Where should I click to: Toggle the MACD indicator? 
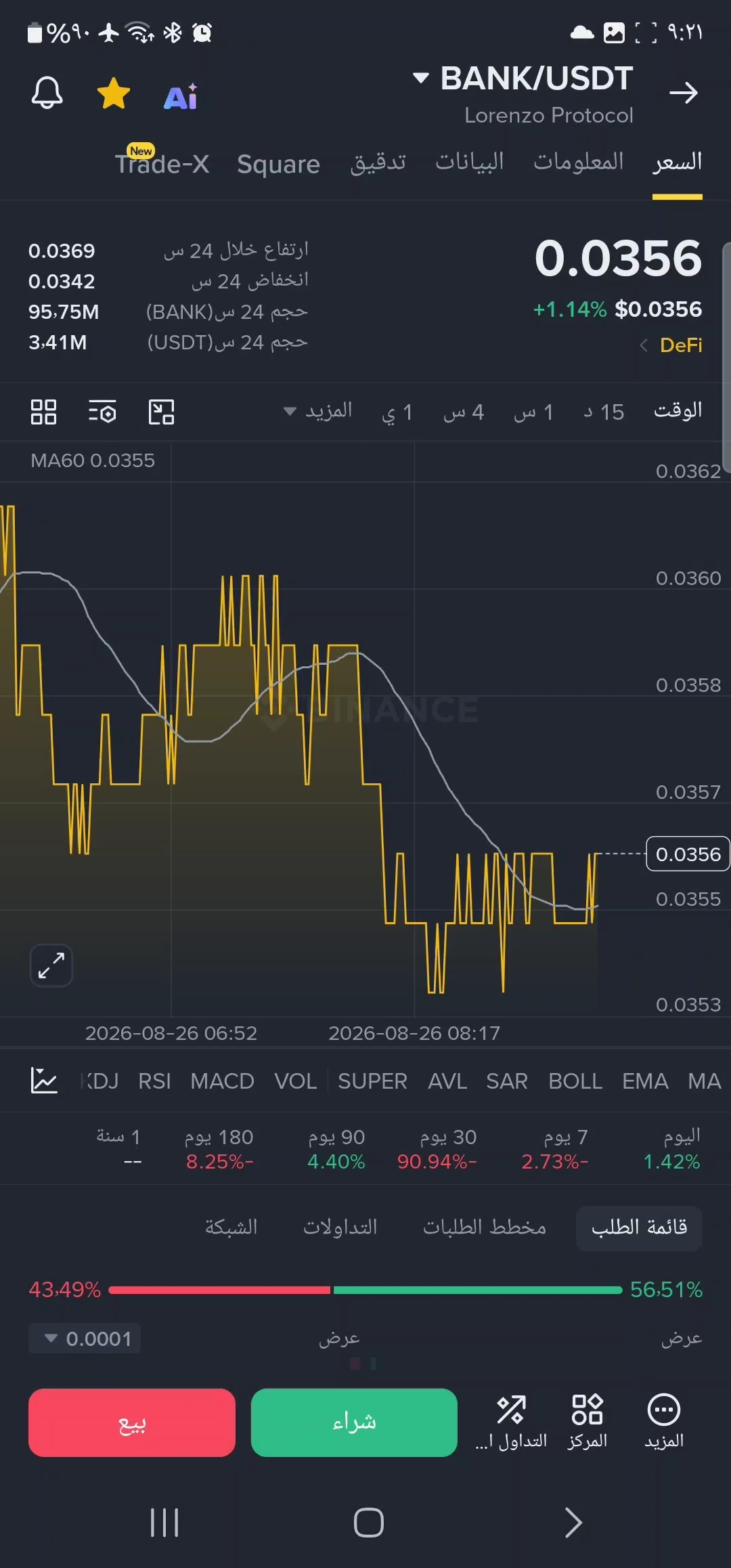222,1081
